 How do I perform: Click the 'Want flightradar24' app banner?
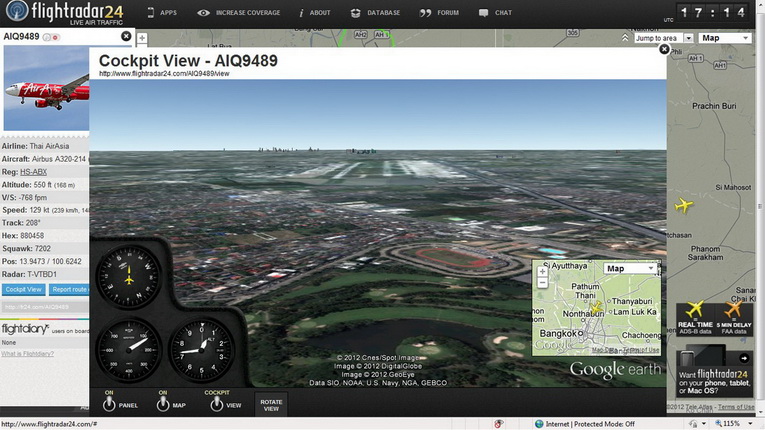point(714,373)
